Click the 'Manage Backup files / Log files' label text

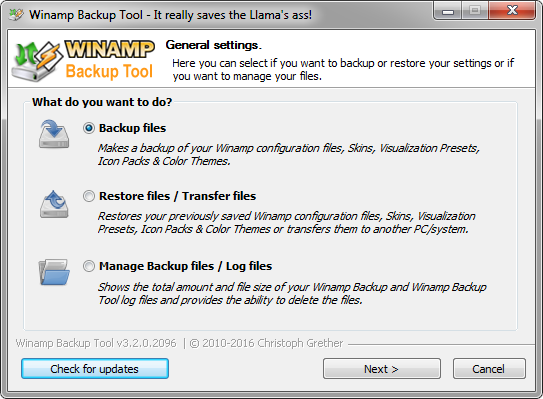185,266
